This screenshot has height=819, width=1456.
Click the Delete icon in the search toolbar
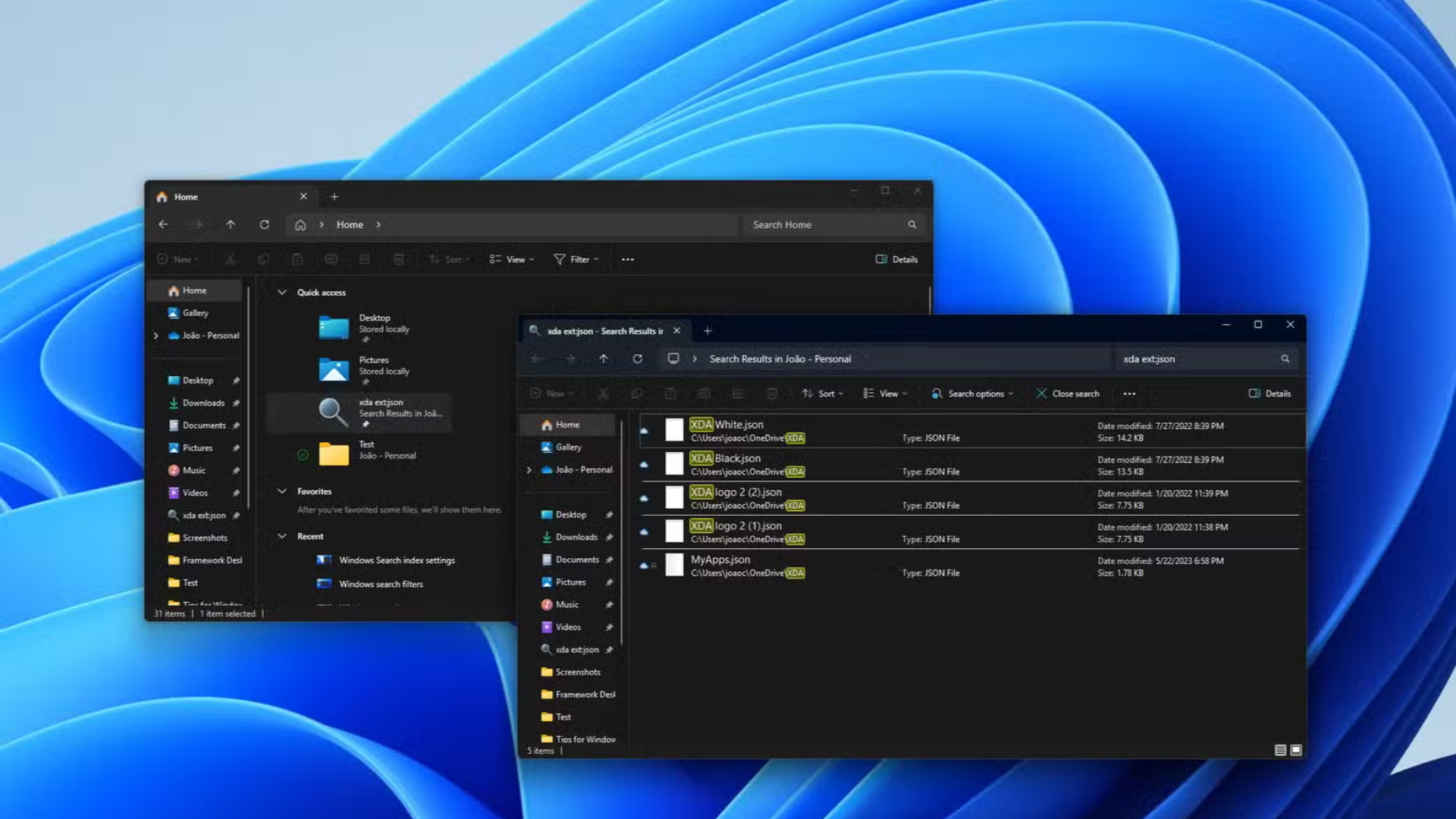pyautogui.click(x=772, y=394)
